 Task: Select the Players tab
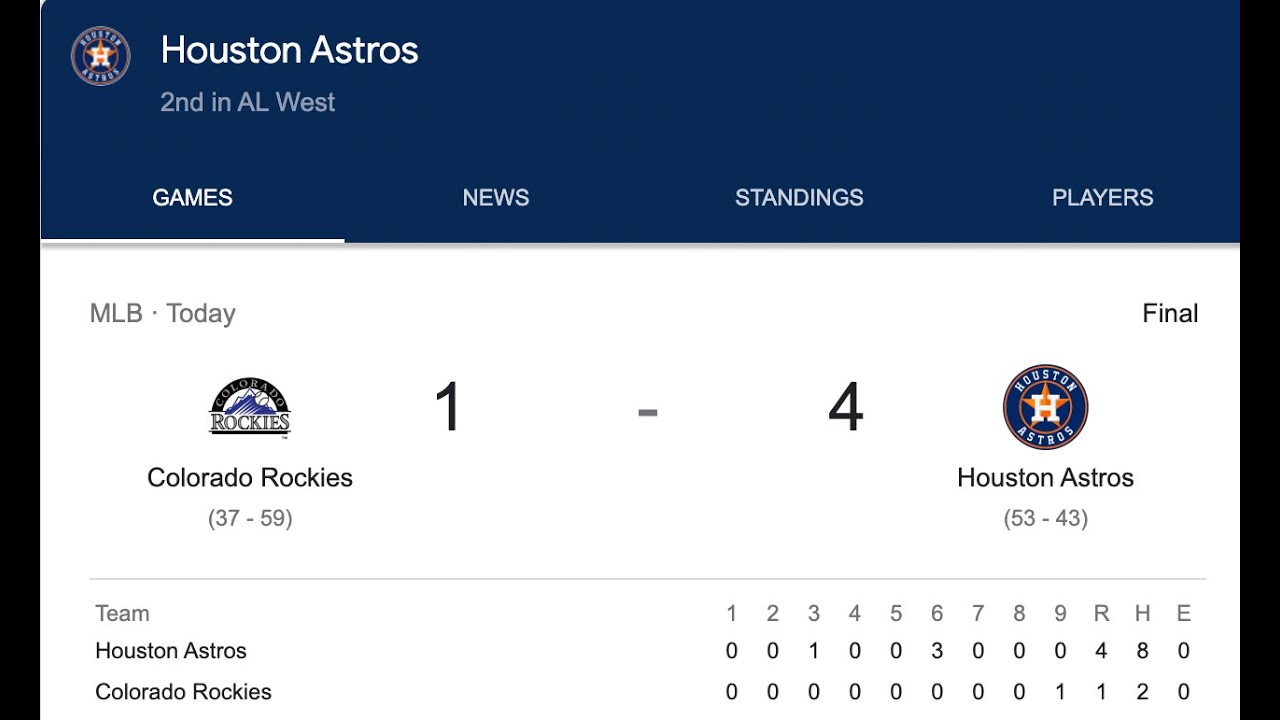(1102, 198)
